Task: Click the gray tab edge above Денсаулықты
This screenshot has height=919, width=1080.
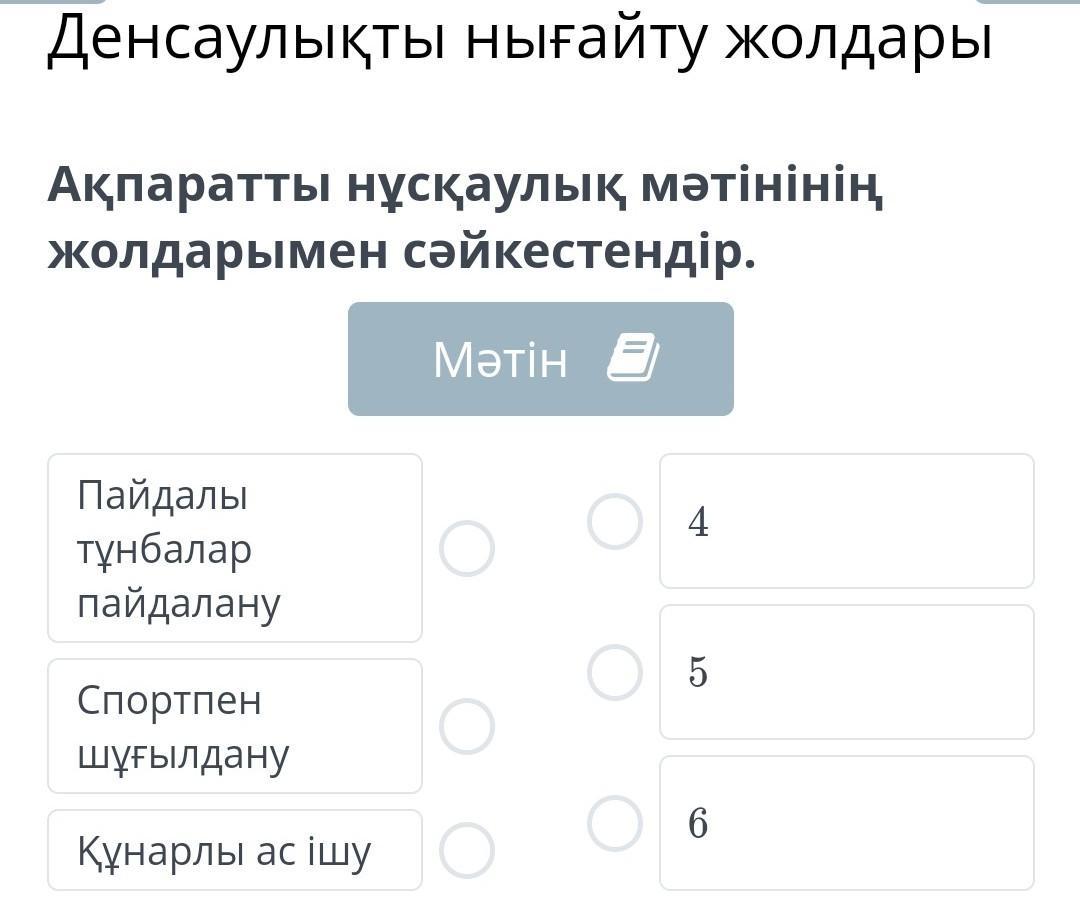Action: [x=52, y=2]
